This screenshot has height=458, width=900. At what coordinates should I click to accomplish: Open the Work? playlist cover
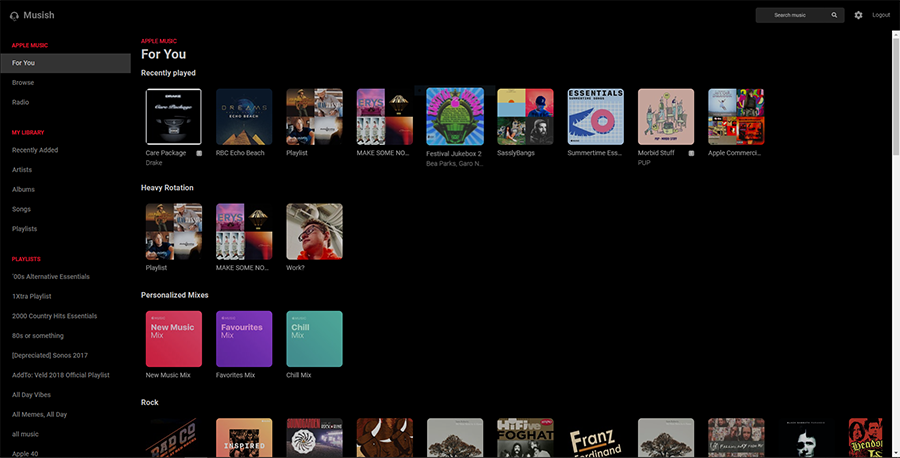click(x=314, y=231)
